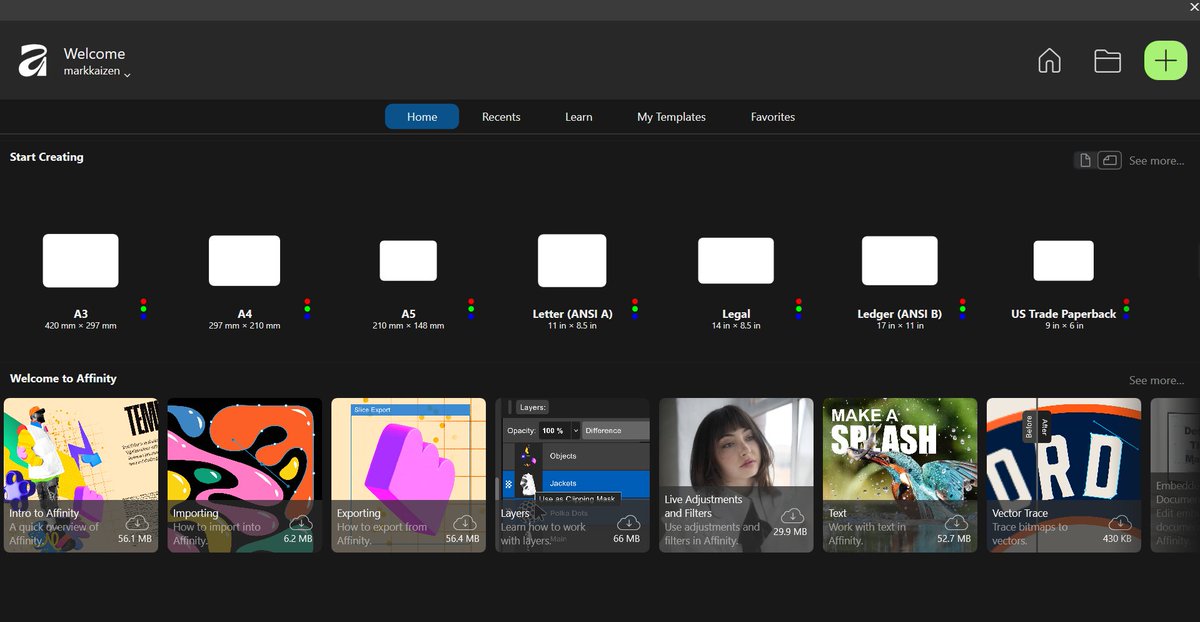This screenshot has width=1200, height=622.
Task: Click the Affinity logo icon
Action: pos(33,61)
